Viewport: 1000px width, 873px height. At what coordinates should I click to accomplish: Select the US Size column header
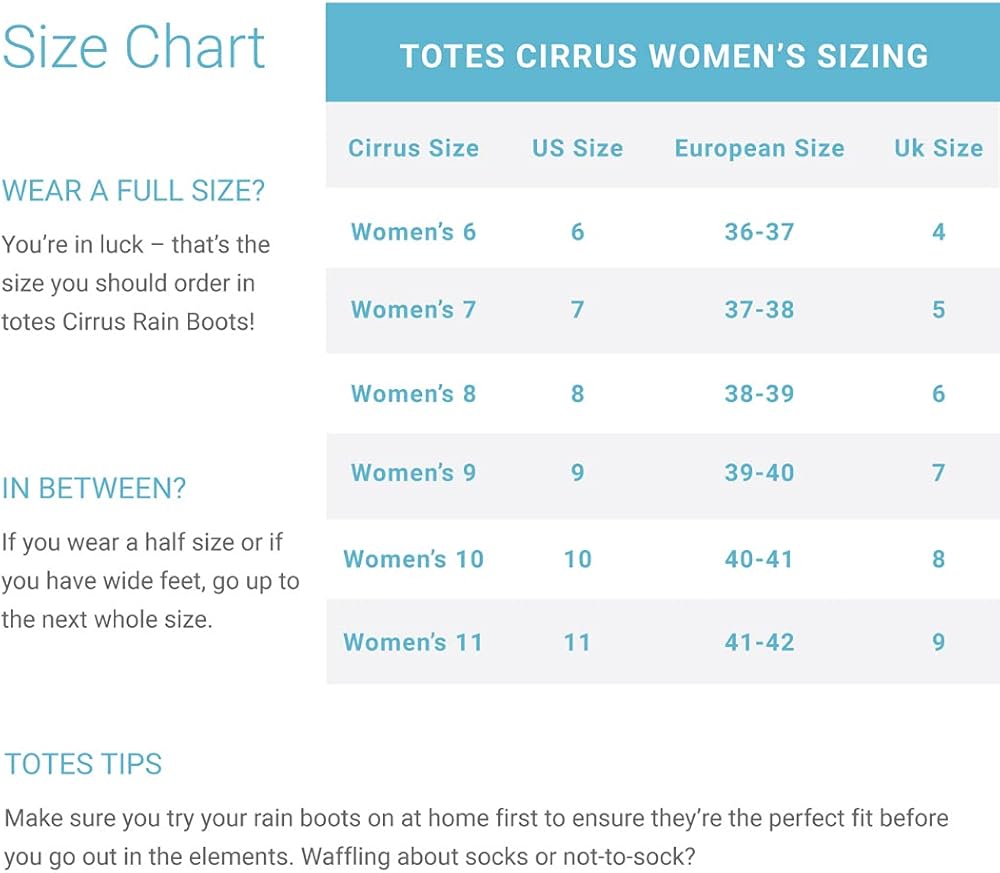tap(577, 149)
